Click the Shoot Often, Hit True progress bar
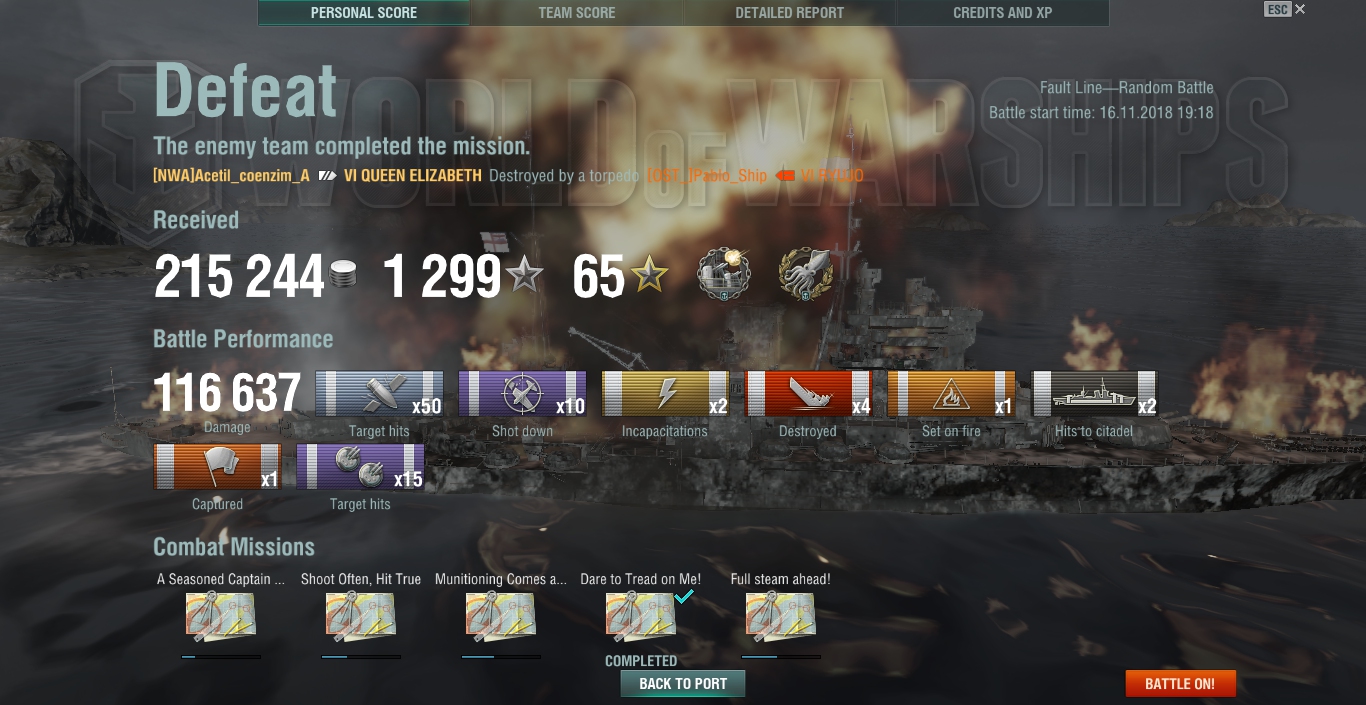1366x705 pixels. coord(361,657)
